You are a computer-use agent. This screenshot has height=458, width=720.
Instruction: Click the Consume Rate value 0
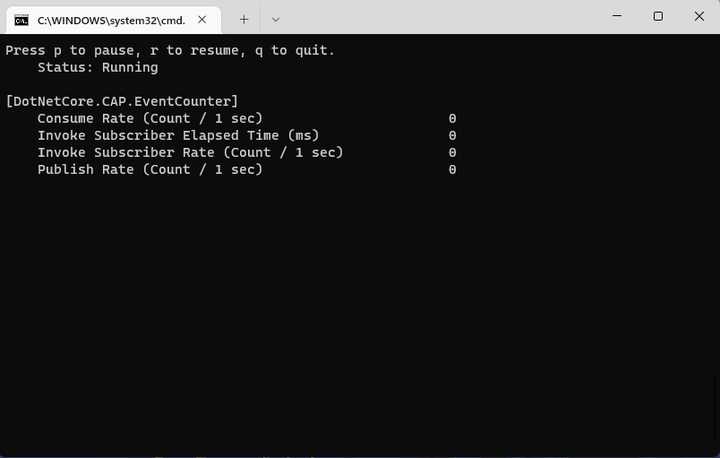pyautogui.click(x=452, y=118)
